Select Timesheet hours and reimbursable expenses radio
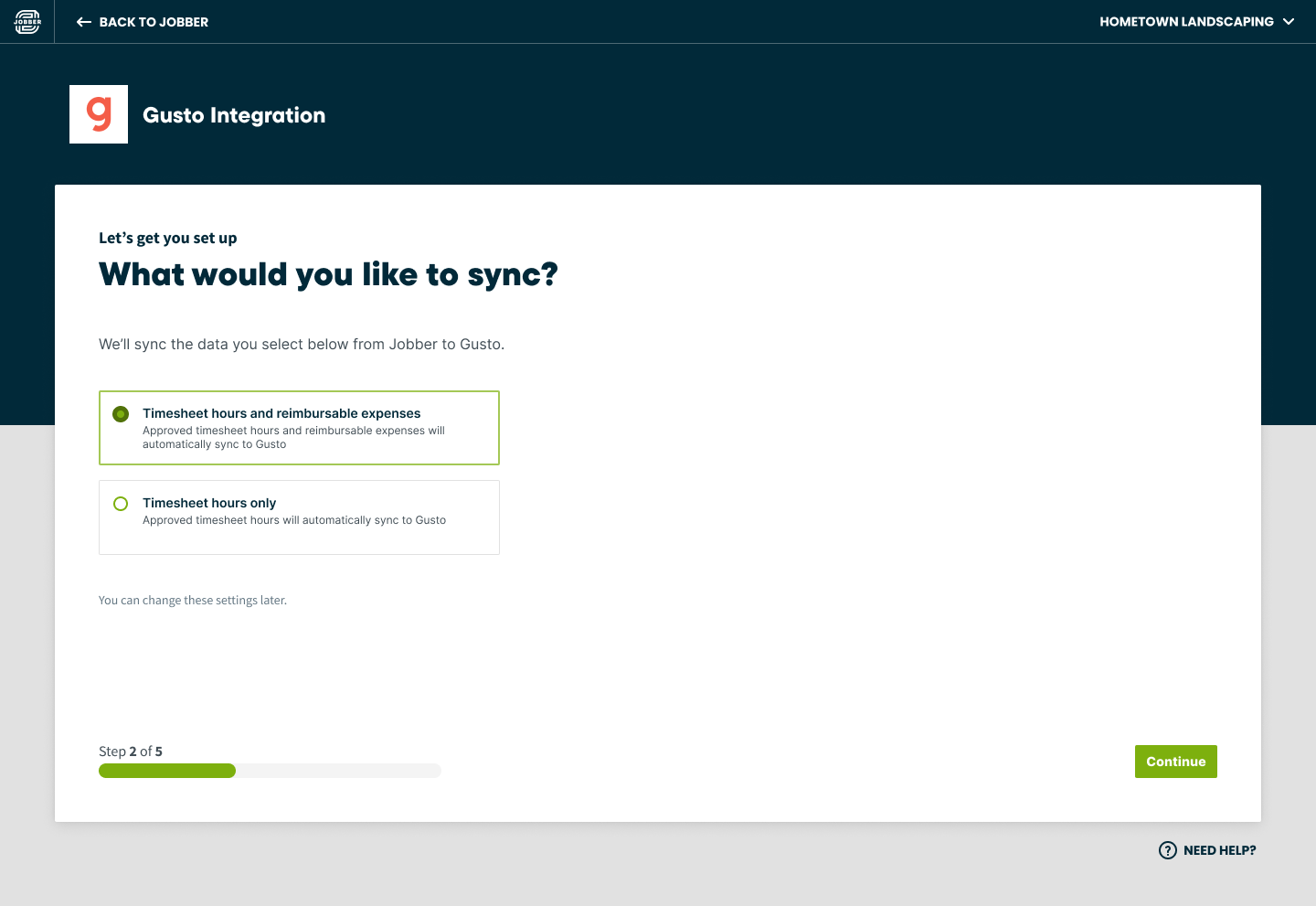The height and width of the screenshot is (906, 1316). (x=121, y=414)
